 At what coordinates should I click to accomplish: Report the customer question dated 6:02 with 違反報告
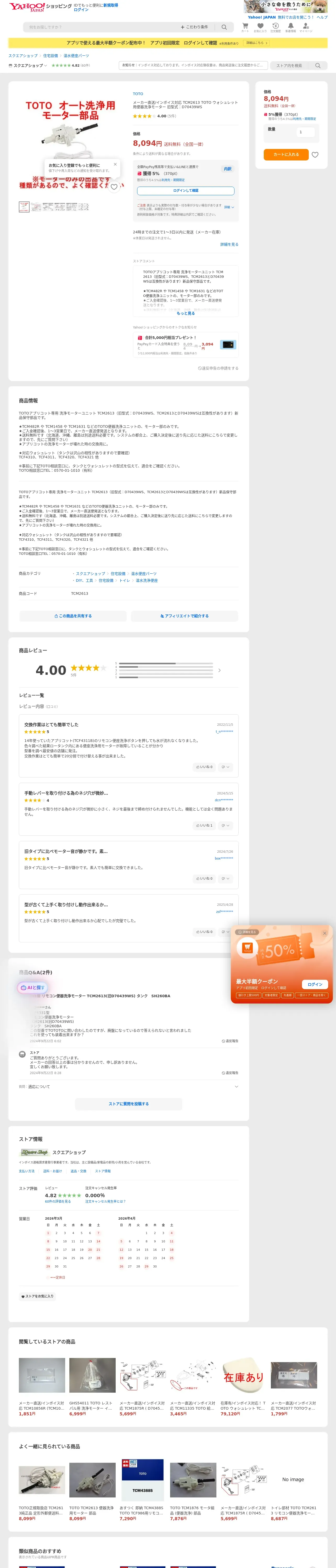230,1041
